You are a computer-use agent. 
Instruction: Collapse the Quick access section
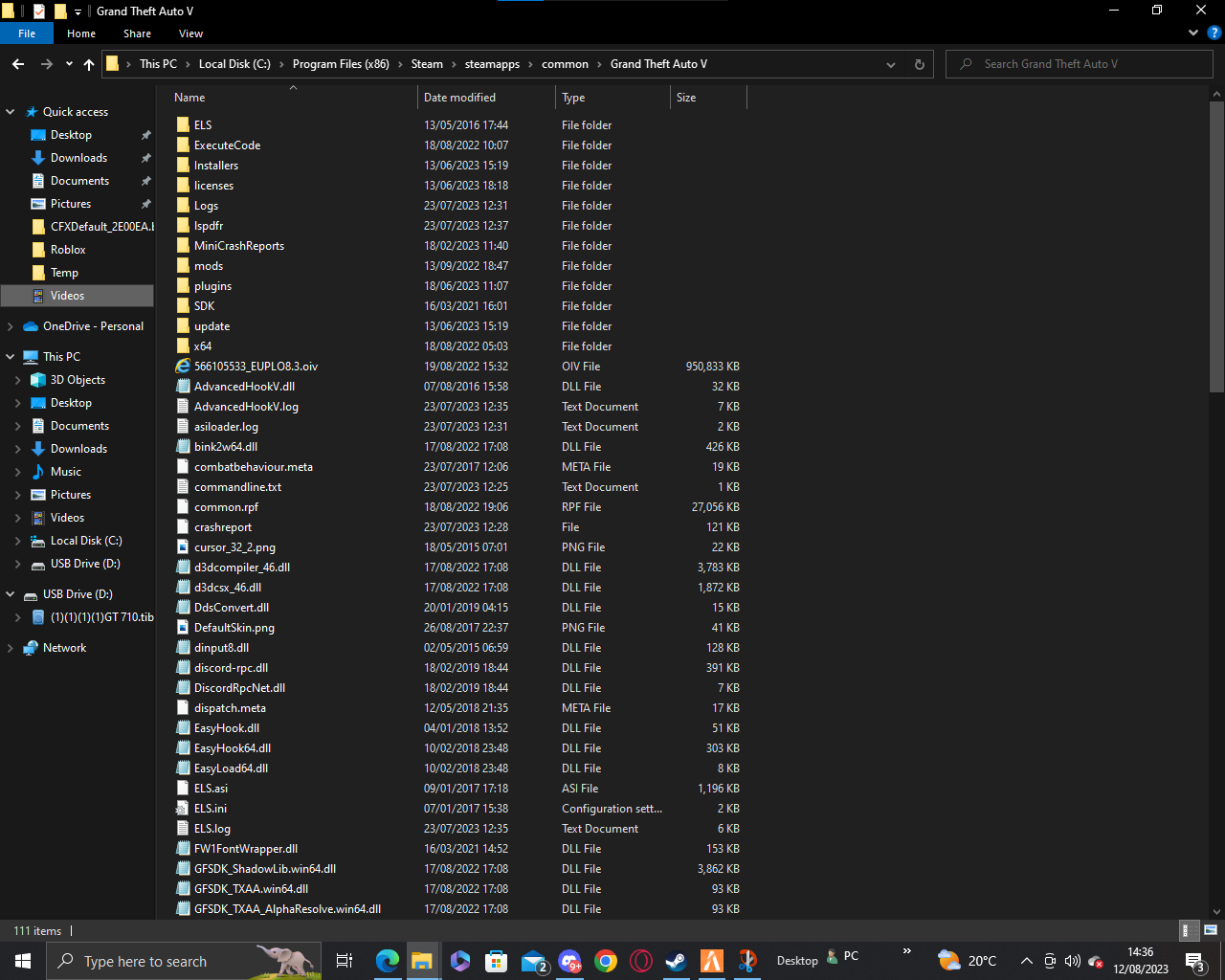point(11,112)
